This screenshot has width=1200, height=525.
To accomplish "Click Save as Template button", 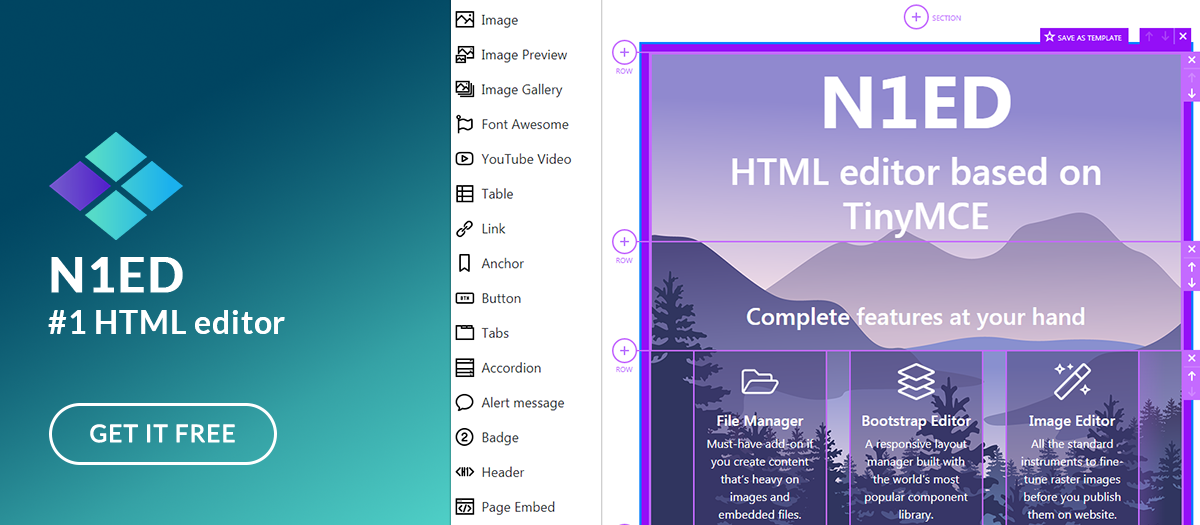I will [x=1085, y=37].
